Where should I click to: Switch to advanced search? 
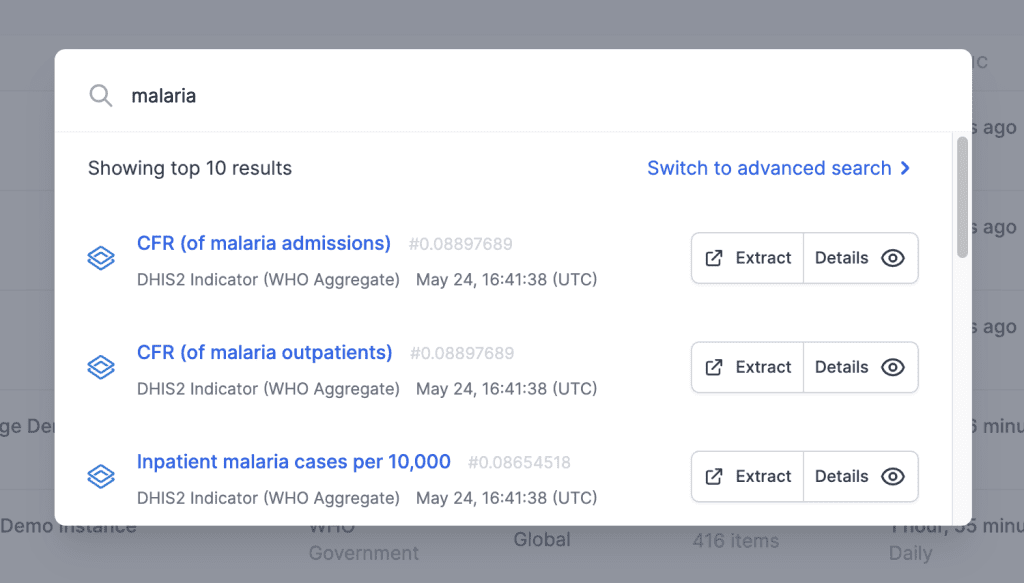769,168
